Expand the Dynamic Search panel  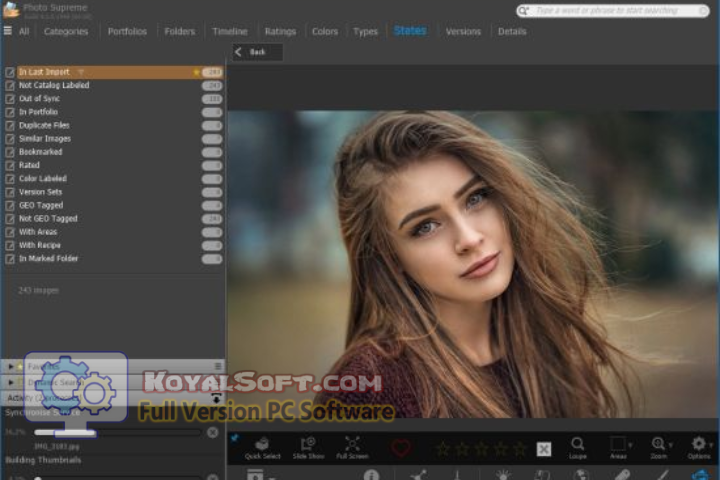[x=11, y=382]
